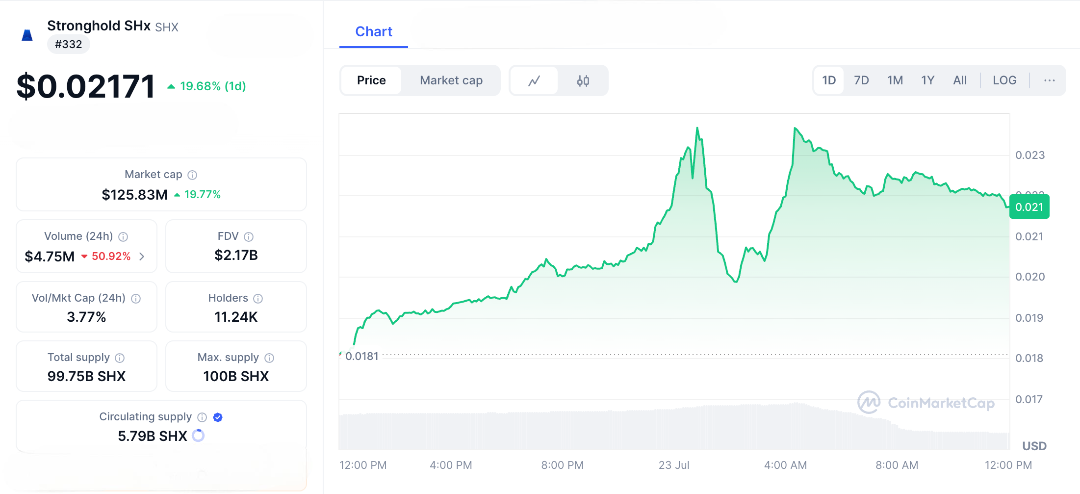Click the 0.0181 opening price marker

click(362, 356)
